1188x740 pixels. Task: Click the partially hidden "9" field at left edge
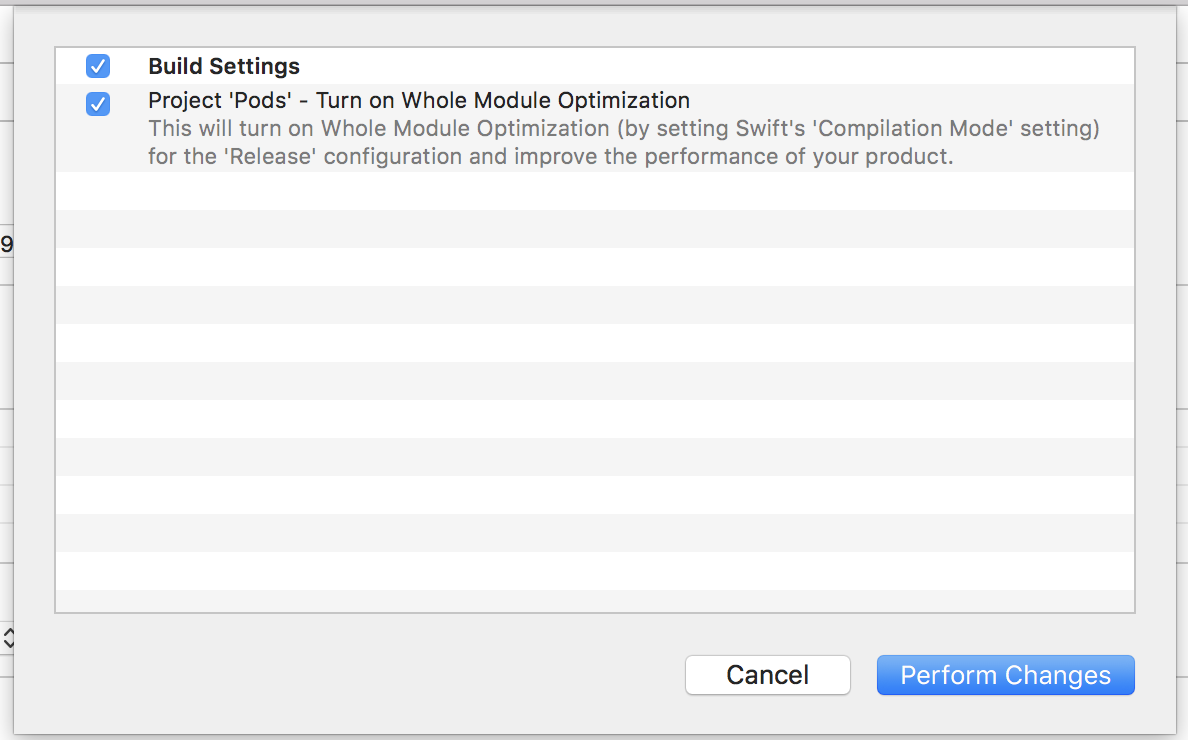[6, 244]
